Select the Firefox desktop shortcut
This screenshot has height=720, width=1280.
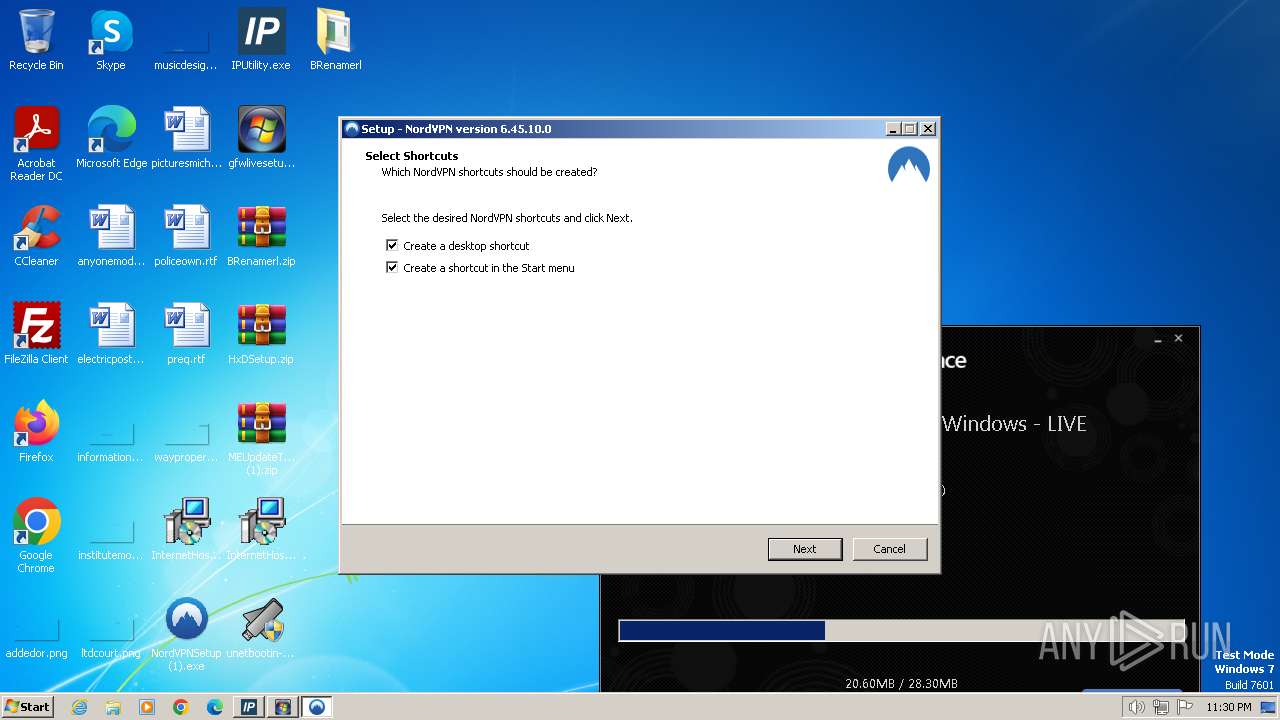(36, 432)
